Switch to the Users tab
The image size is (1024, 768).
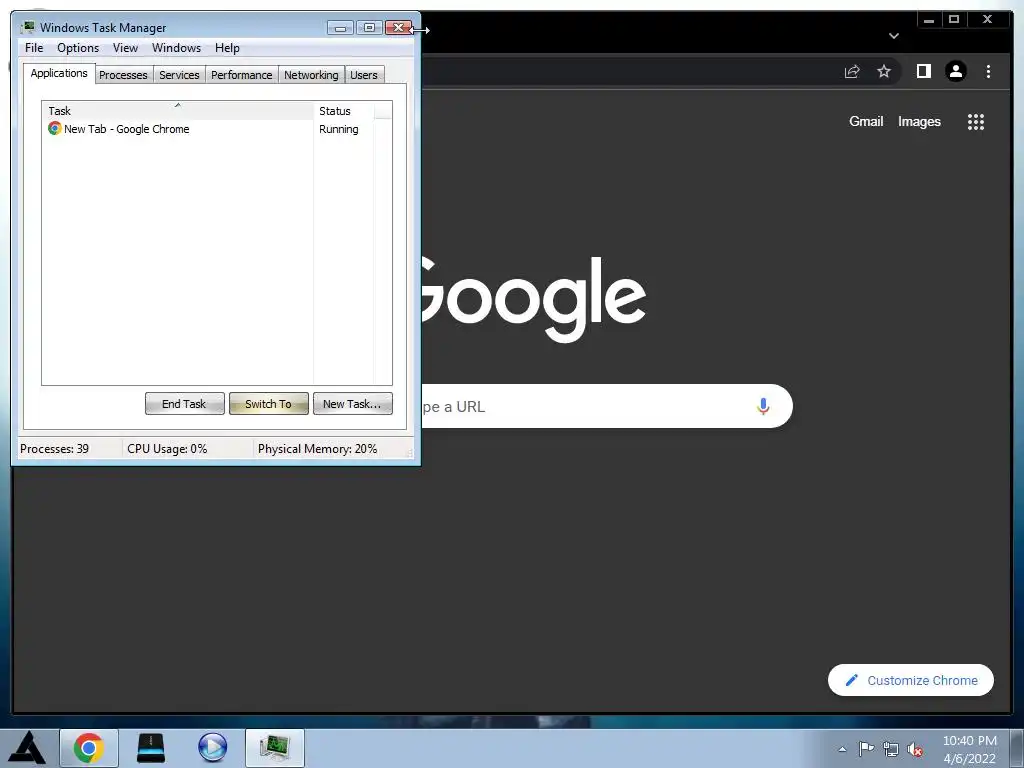[364, 75]
